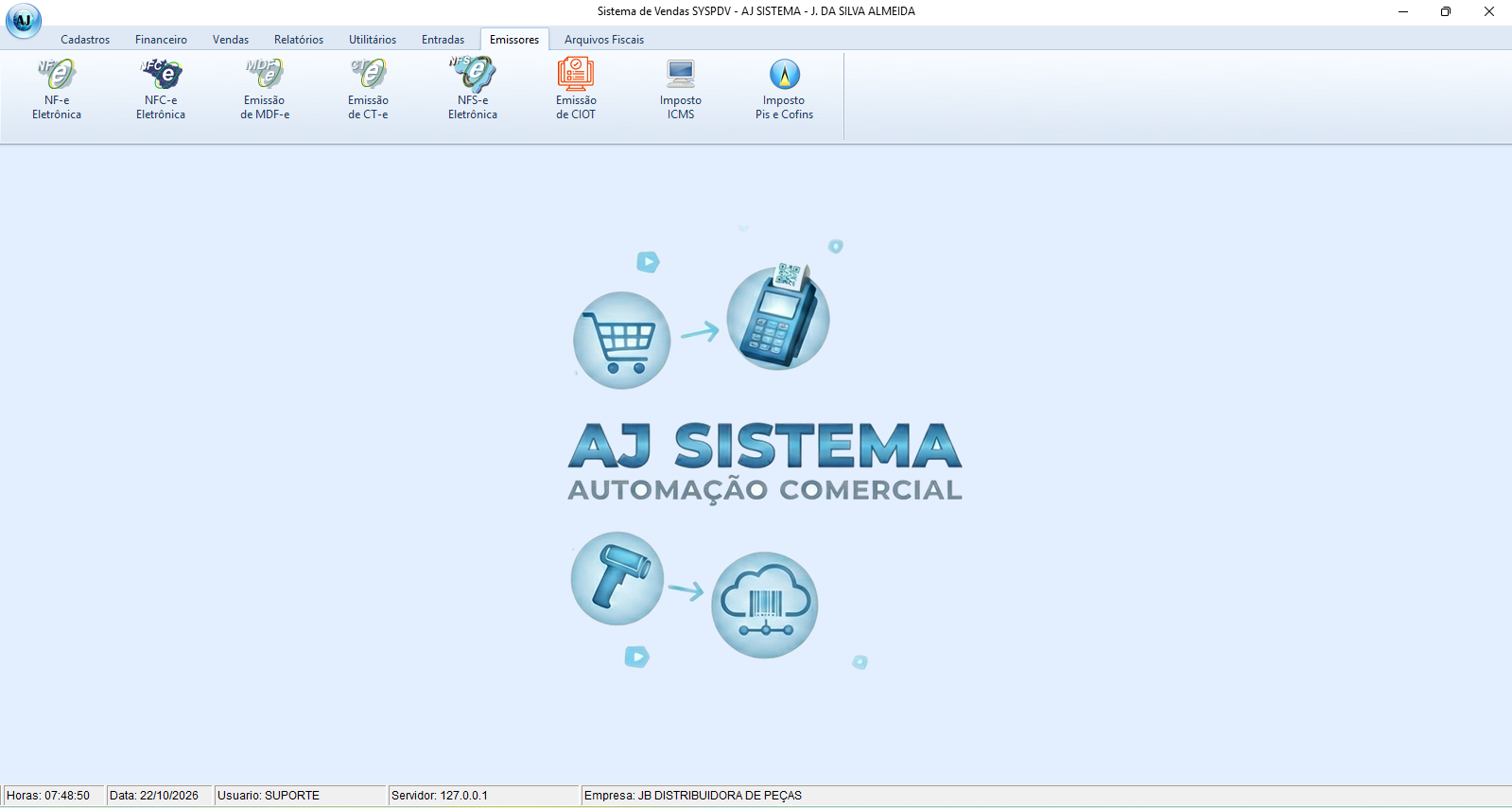Open Emissão de CIOT
The height and width of the screenshot is (808, 1512).
[x=576, y=89]
